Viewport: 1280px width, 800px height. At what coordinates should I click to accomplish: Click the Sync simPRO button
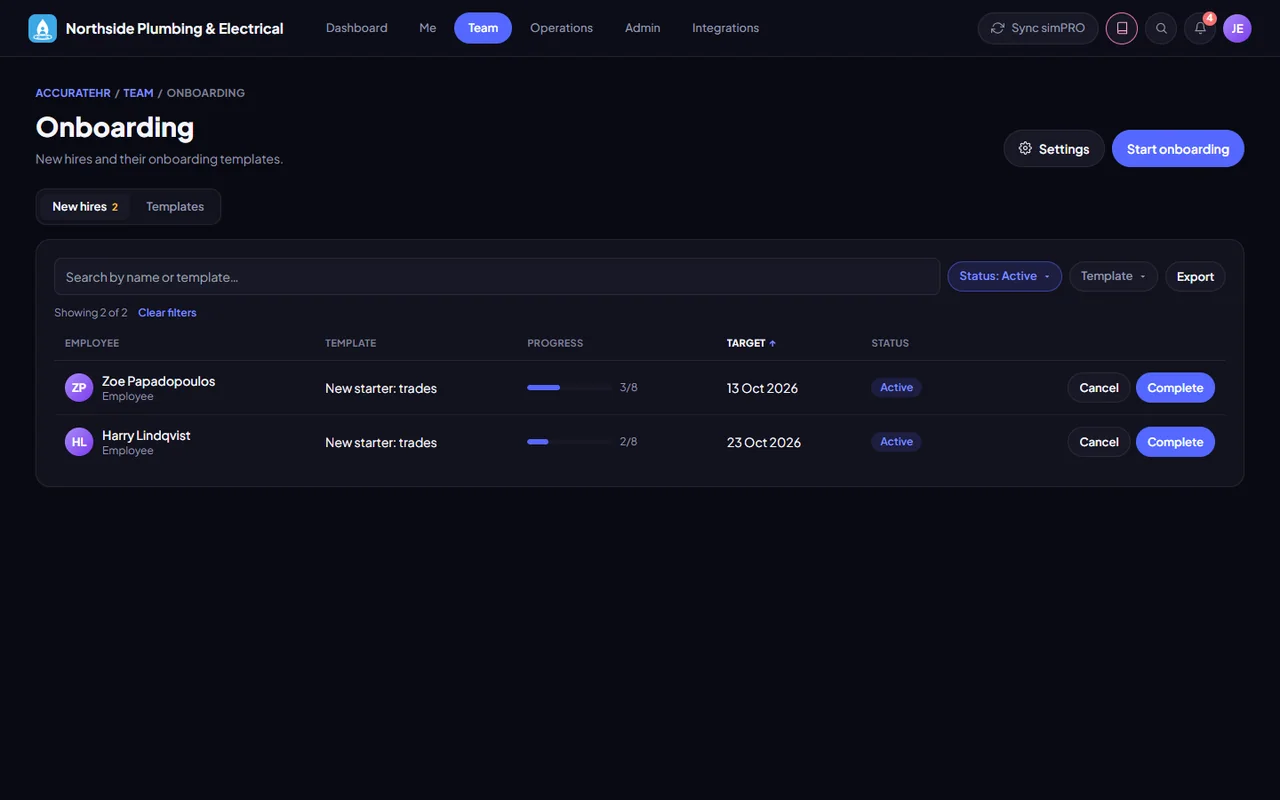click(x=1038, y=28)
